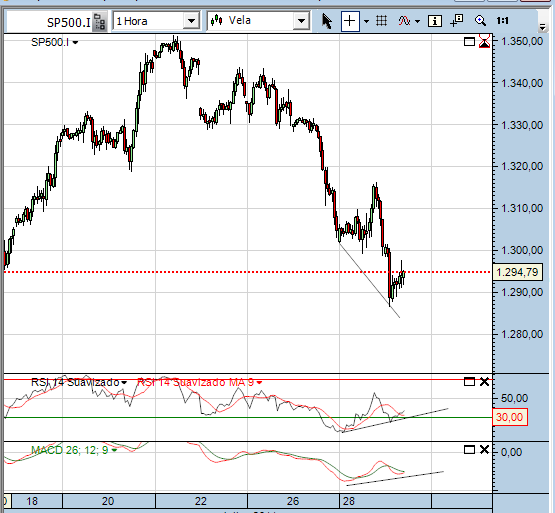Click date 28 on time axis
The width and height of the screenshot is (555, 513).
coord(349,501)
